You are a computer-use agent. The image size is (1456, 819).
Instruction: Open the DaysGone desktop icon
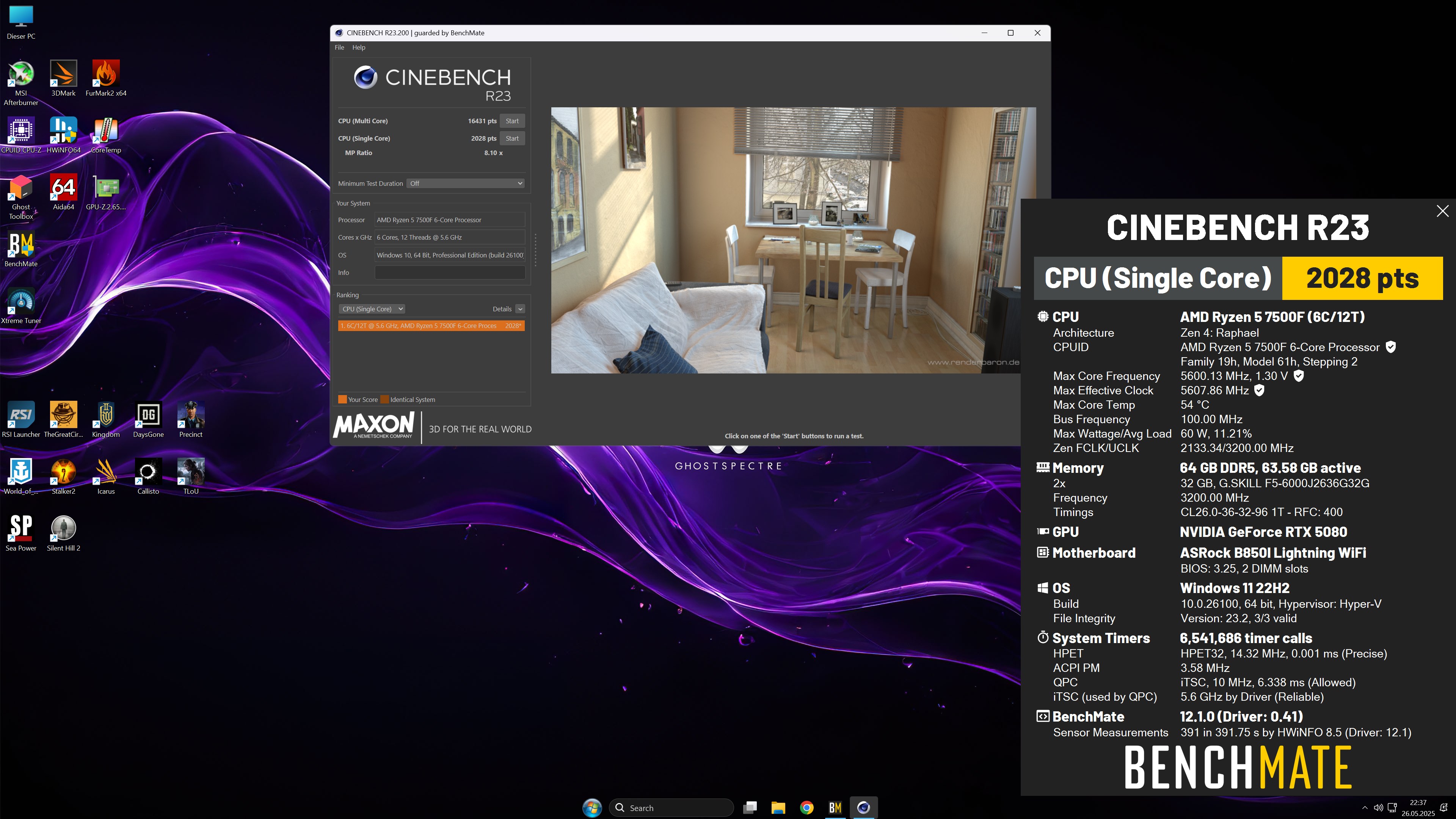coord(148,420)
